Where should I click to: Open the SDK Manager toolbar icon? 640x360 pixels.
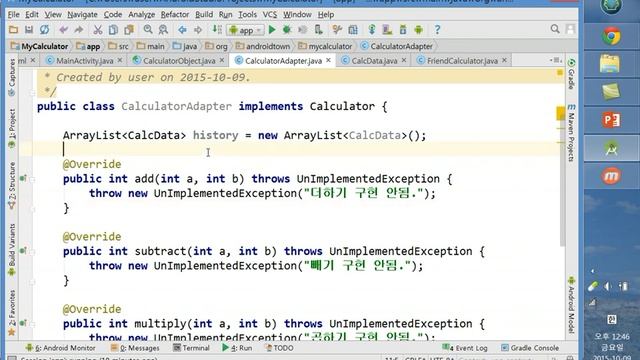(x=402, y=30)
